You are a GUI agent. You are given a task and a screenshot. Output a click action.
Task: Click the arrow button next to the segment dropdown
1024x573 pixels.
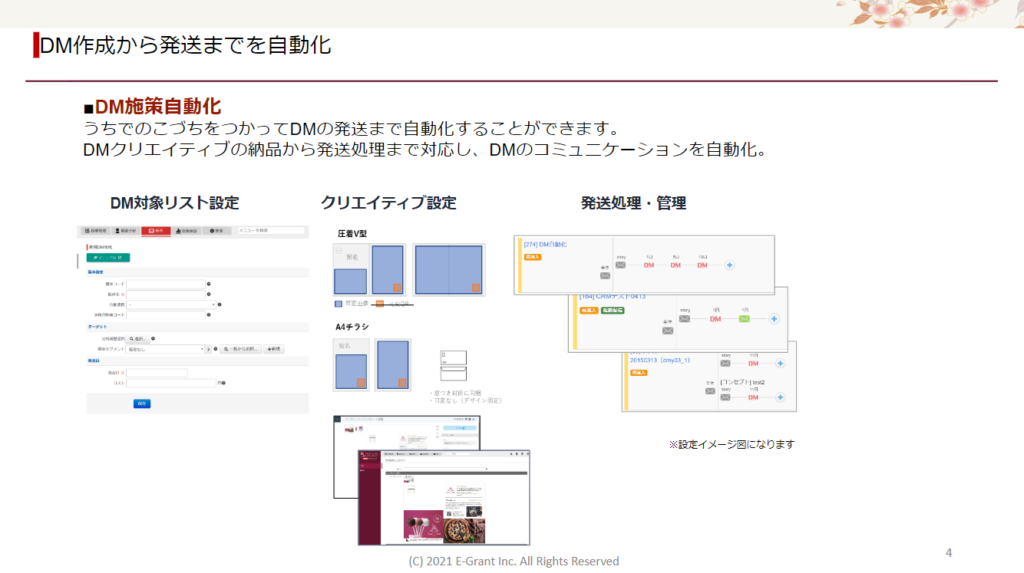click(209, 349)
